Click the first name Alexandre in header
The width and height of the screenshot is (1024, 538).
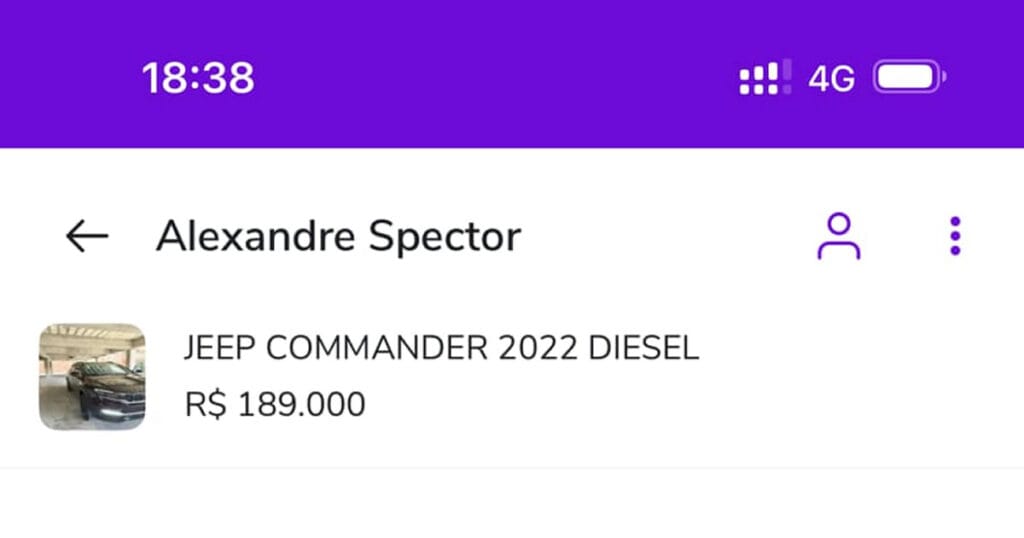256,237
